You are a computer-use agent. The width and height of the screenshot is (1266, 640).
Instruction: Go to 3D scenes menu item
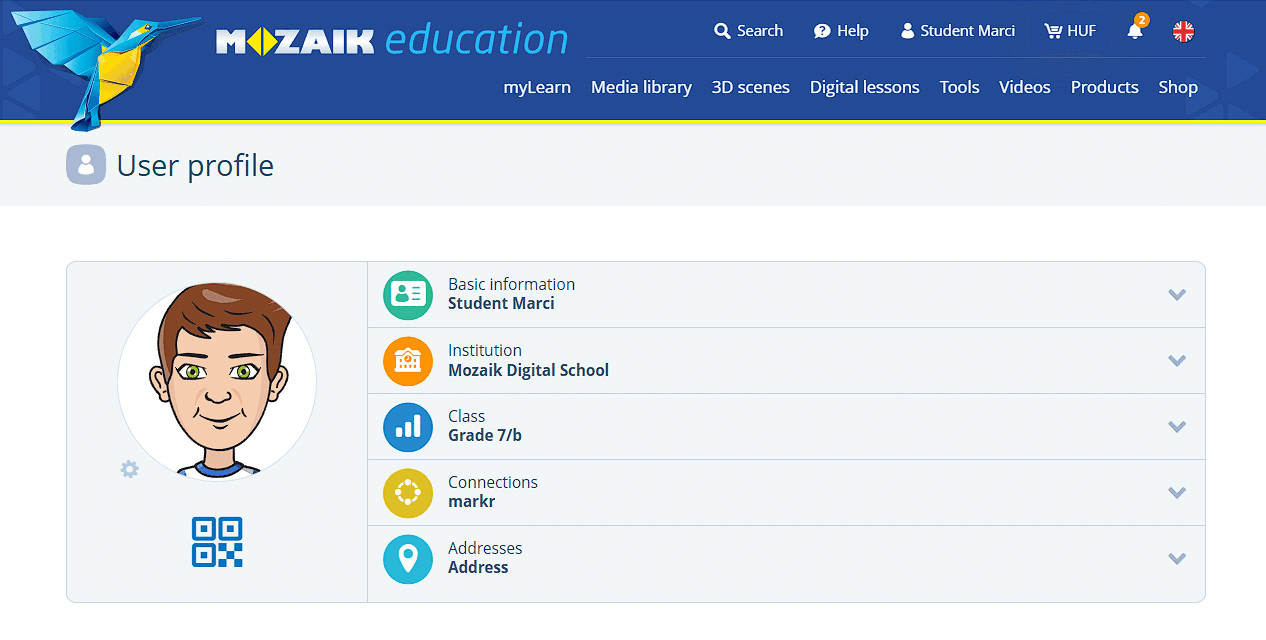[x=750, y=87]
